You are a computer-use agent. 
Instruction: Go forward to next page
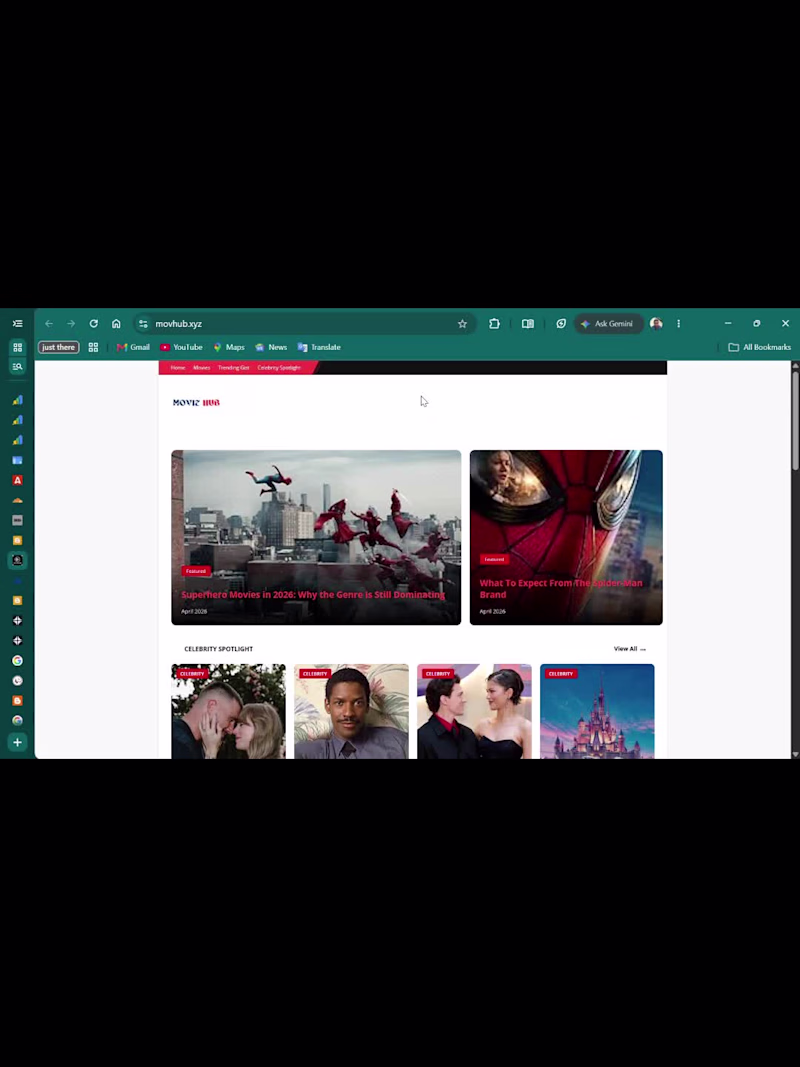tap(71, 324)
